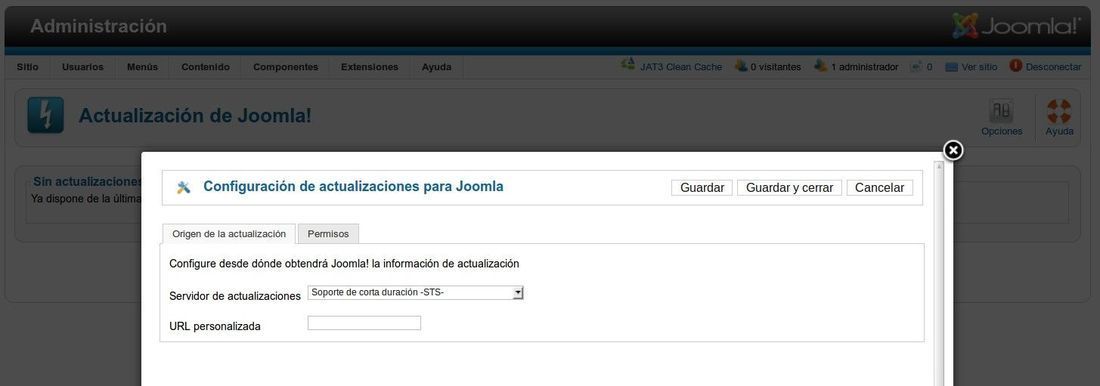Open the Componentes menu
Screen dimensions: 1100x386
[x=286, y=67]
